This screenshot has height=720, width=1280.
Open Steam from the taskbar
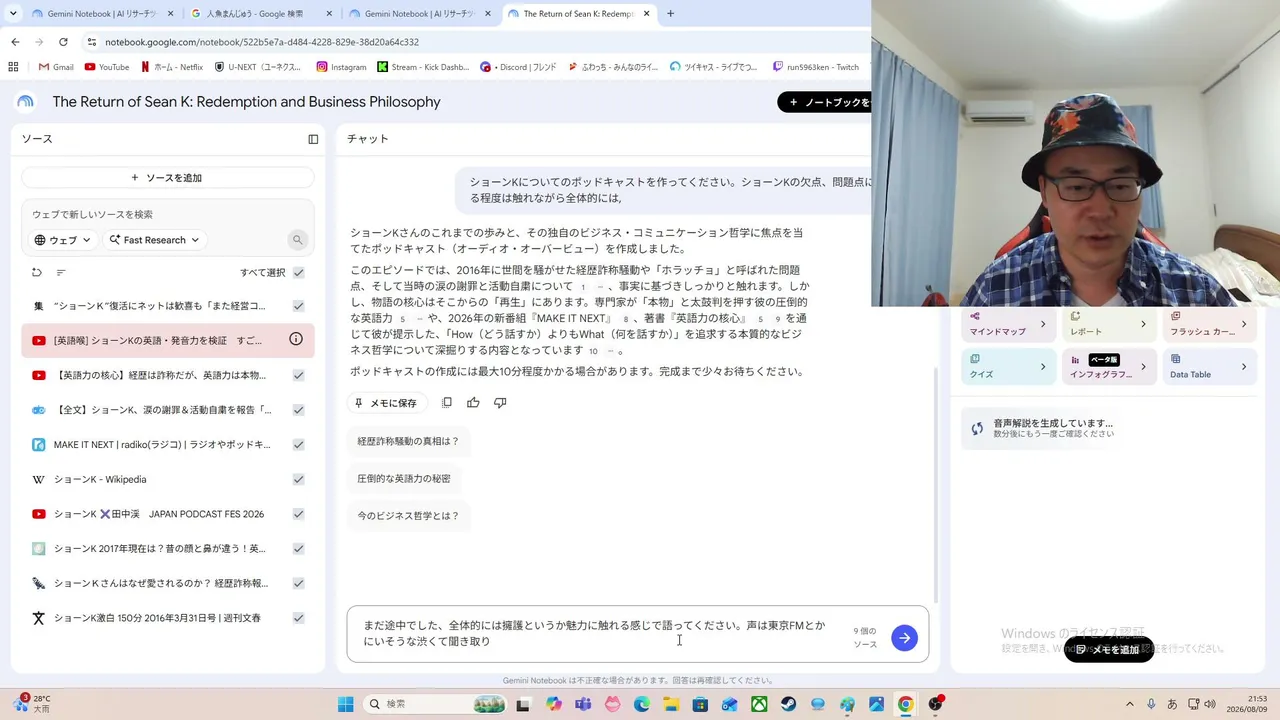[789, 704]
